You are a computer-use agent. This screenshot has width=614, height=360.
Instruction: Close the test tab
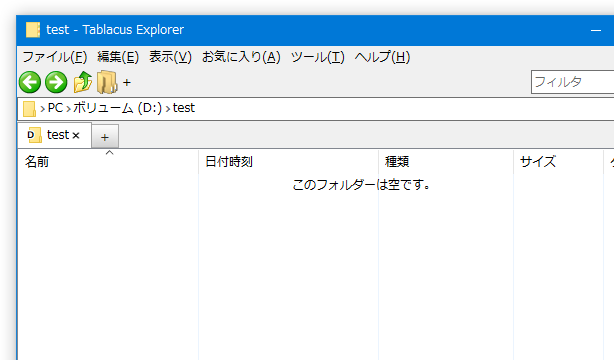pyautogui.click(x=76, y=136)
